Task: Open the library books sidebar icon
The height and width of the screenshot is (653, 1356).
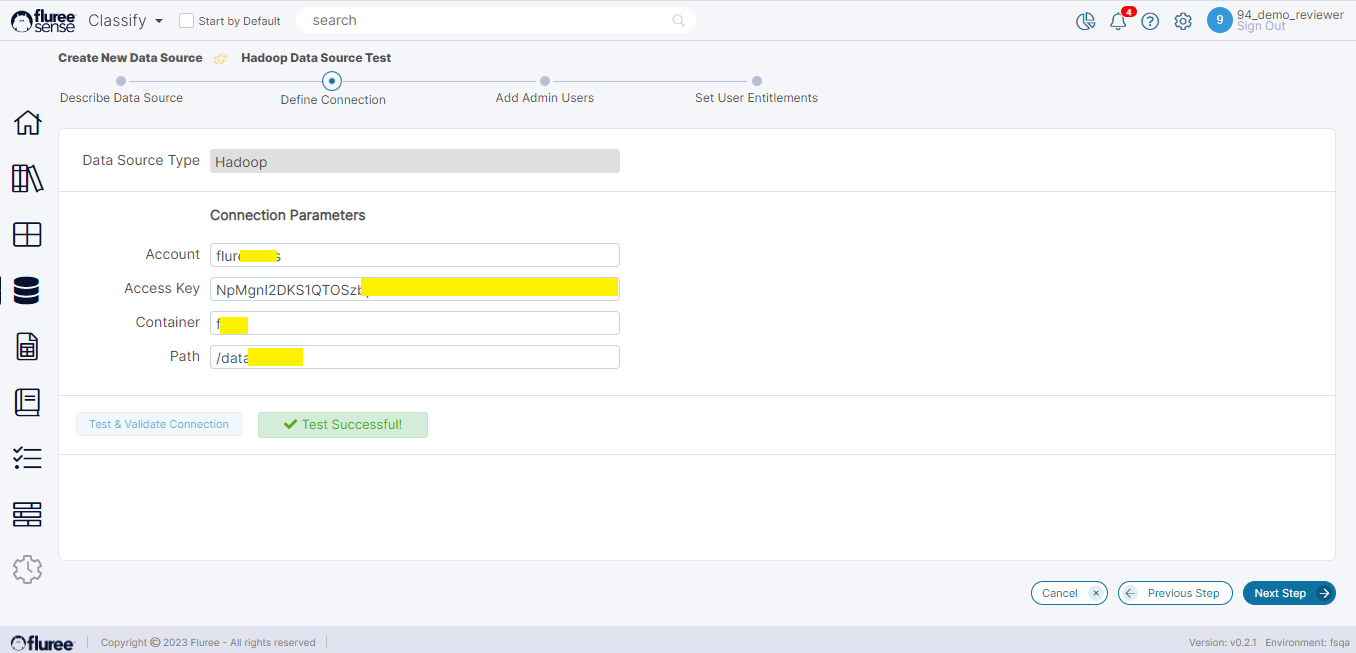Action: (x=27, y=179)
